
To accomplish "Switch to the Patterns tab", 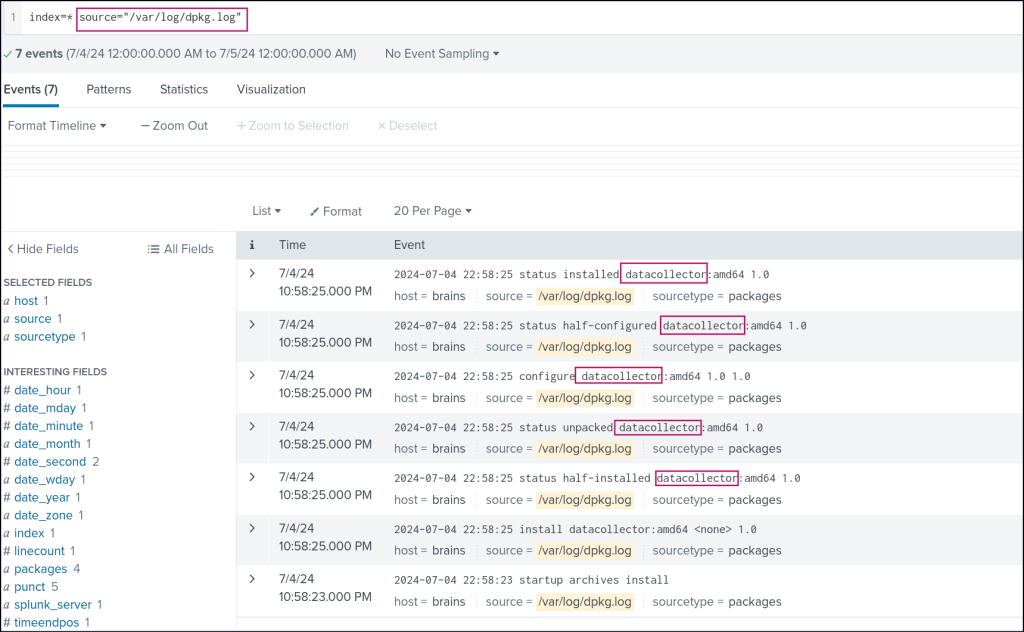I will [108, 89].
